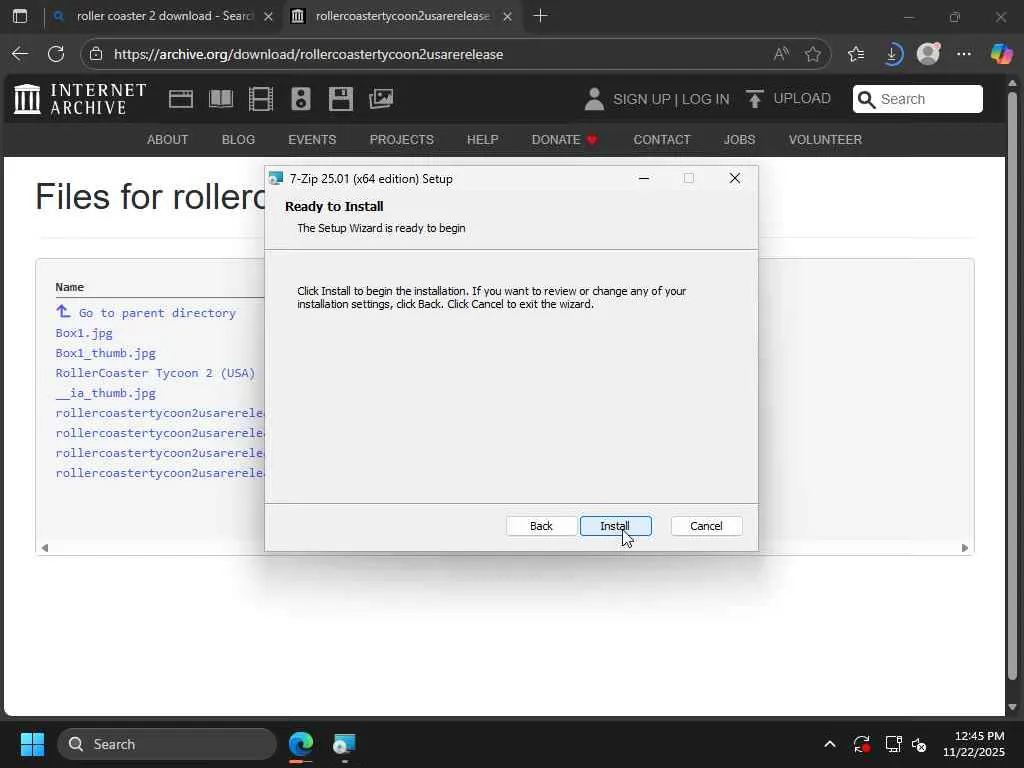Click the page vertical scrollbar

tap(1012, 385)
